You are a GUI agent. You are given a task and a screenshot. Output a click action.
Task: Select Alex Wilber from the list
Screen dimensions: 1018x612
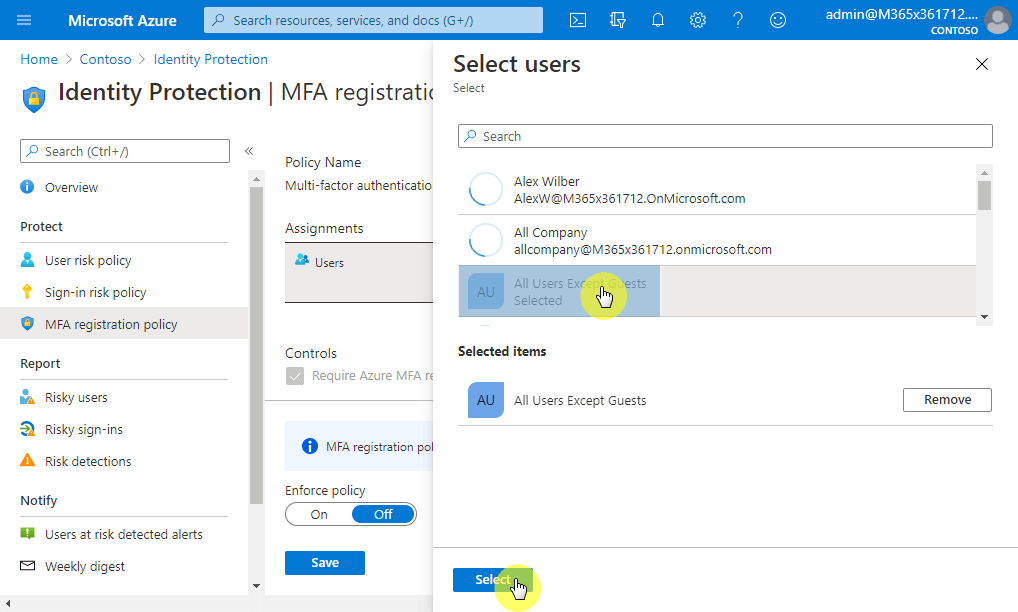[x=717, y=189]
